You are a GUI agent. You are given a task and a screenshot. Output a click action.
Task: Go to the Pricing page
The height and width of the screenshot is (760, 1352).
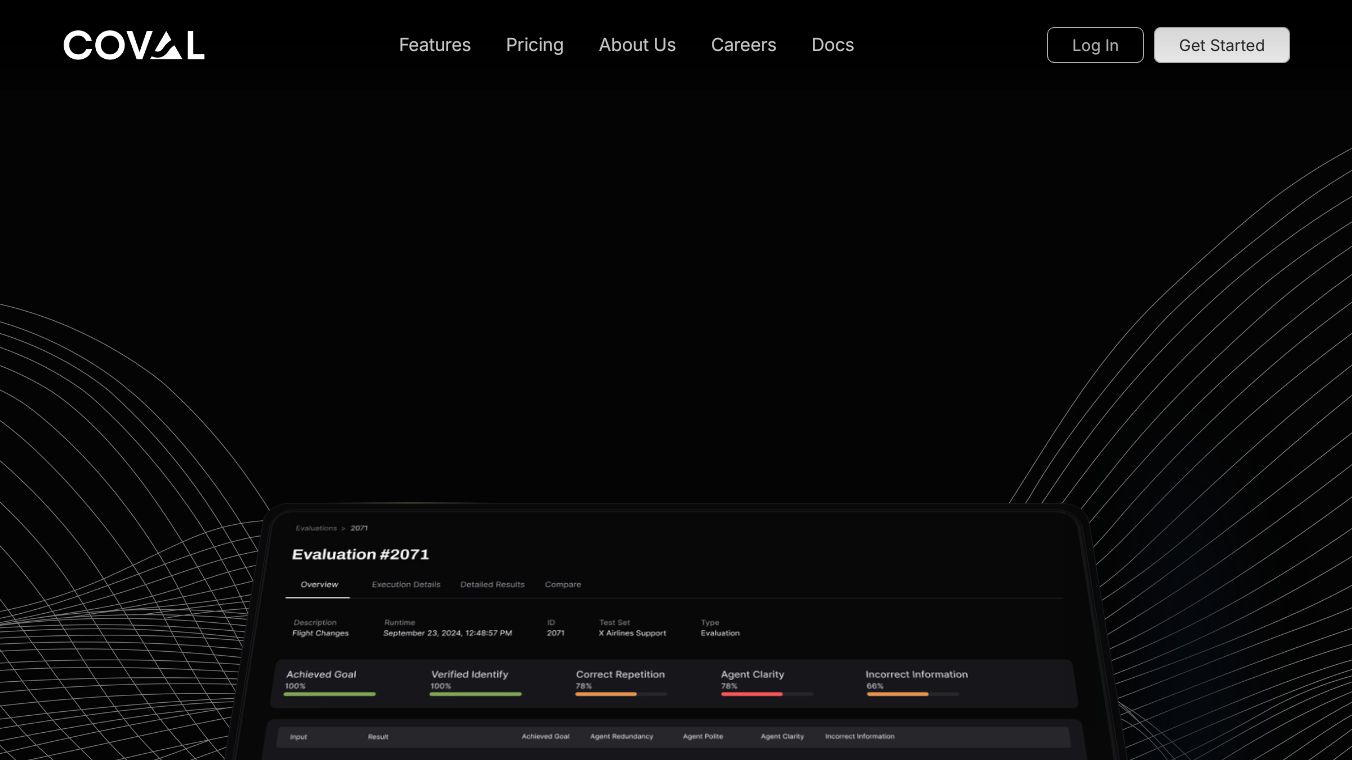535,45
